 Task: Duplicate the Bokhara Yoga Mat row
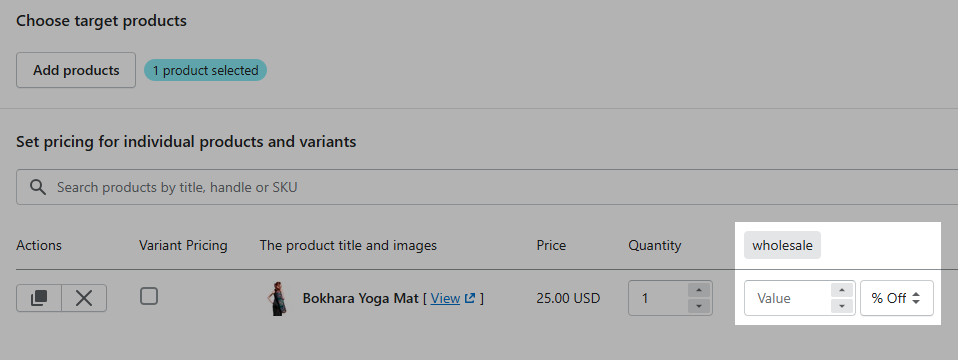tap(39, 298)
